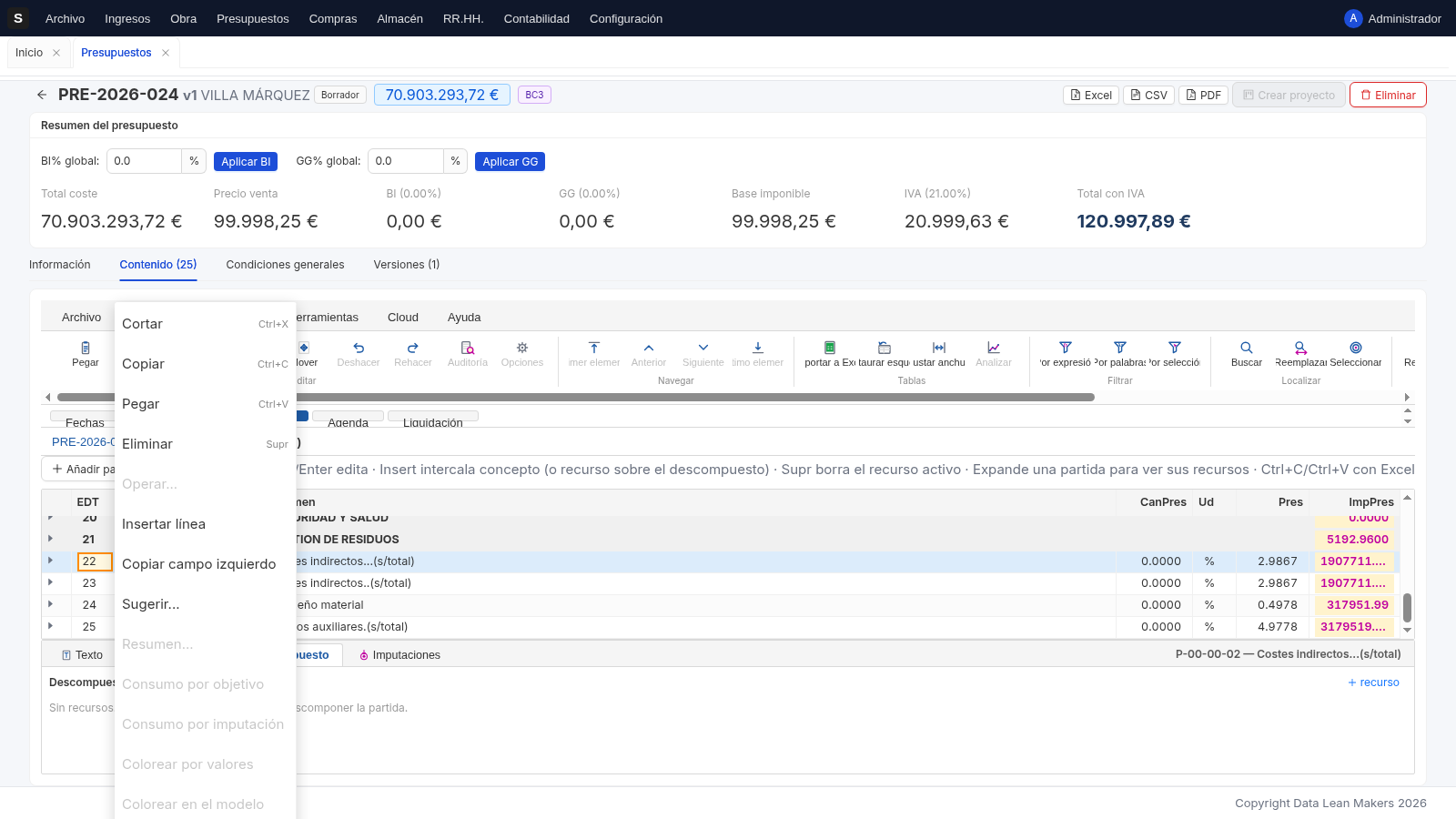Screen dimensions: 1456x819
Task: Click the + recurso link
Action: pyautogui.click(x=1373, y=682)
